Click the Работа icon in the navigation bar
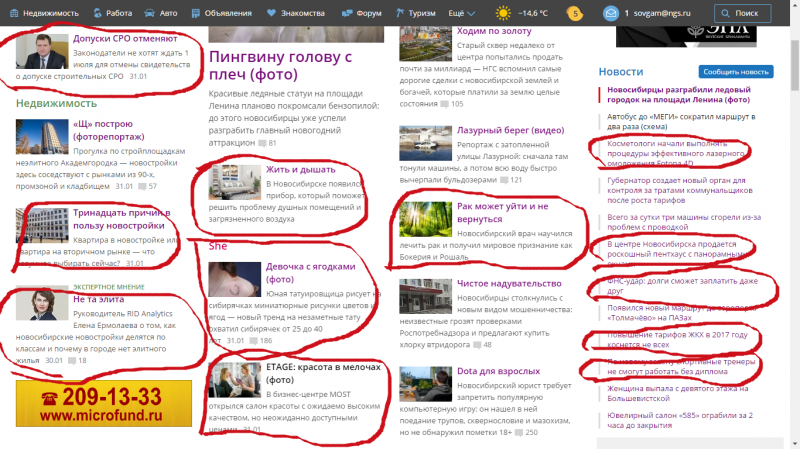This screenshot has width=800, height=449. (95, 14)
